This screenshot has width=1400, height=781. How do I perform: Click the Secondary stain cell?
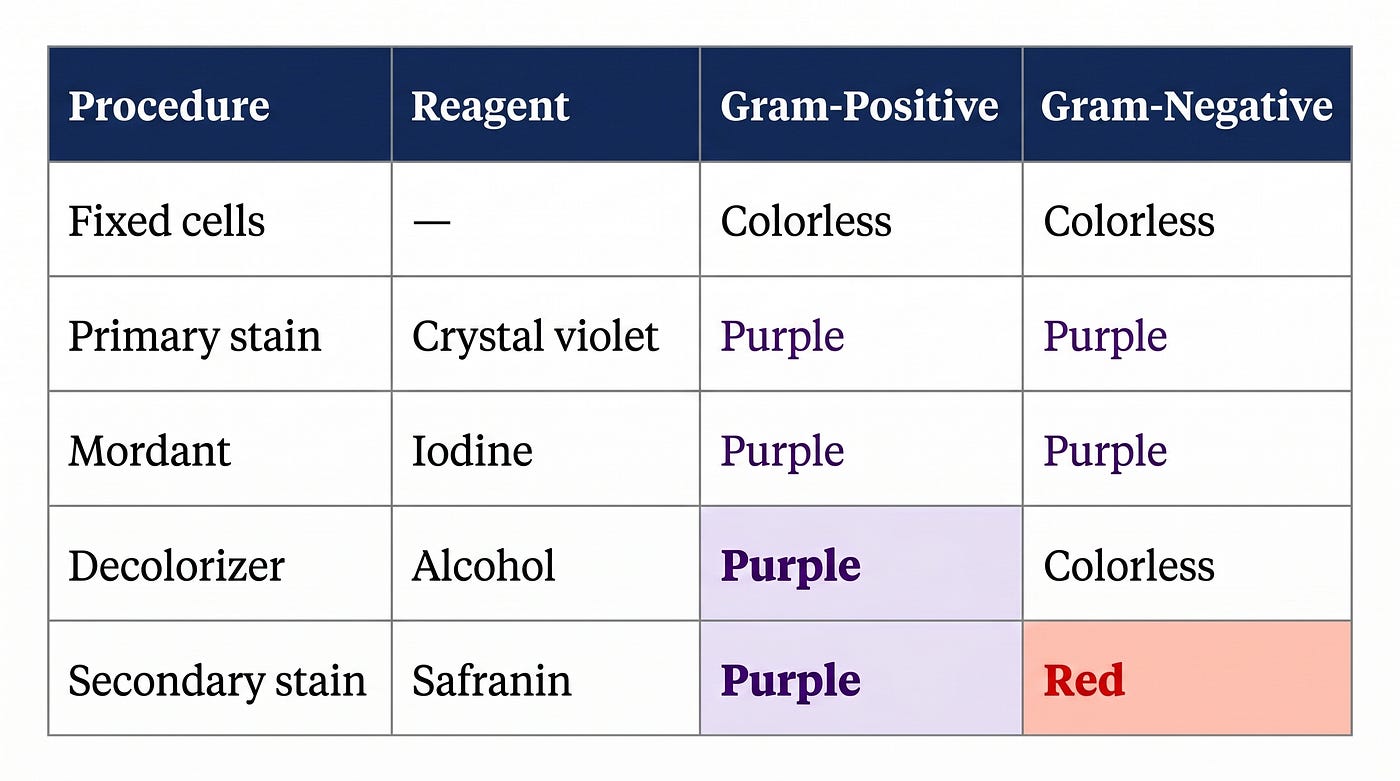(x=217, y=681)
